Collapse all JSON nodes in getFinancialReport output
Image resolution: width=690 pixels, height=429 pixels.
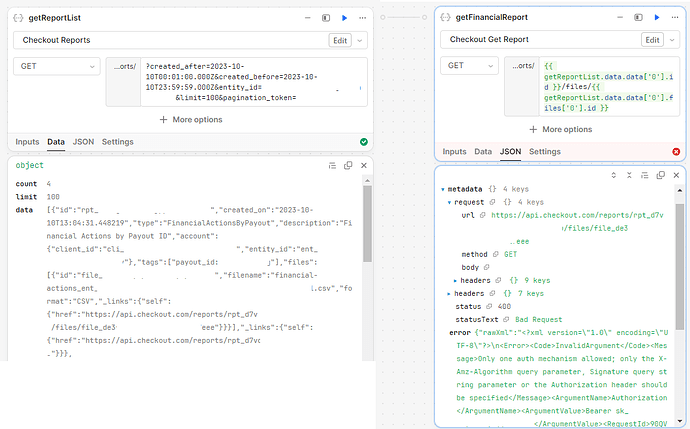[x=629, y=175]
